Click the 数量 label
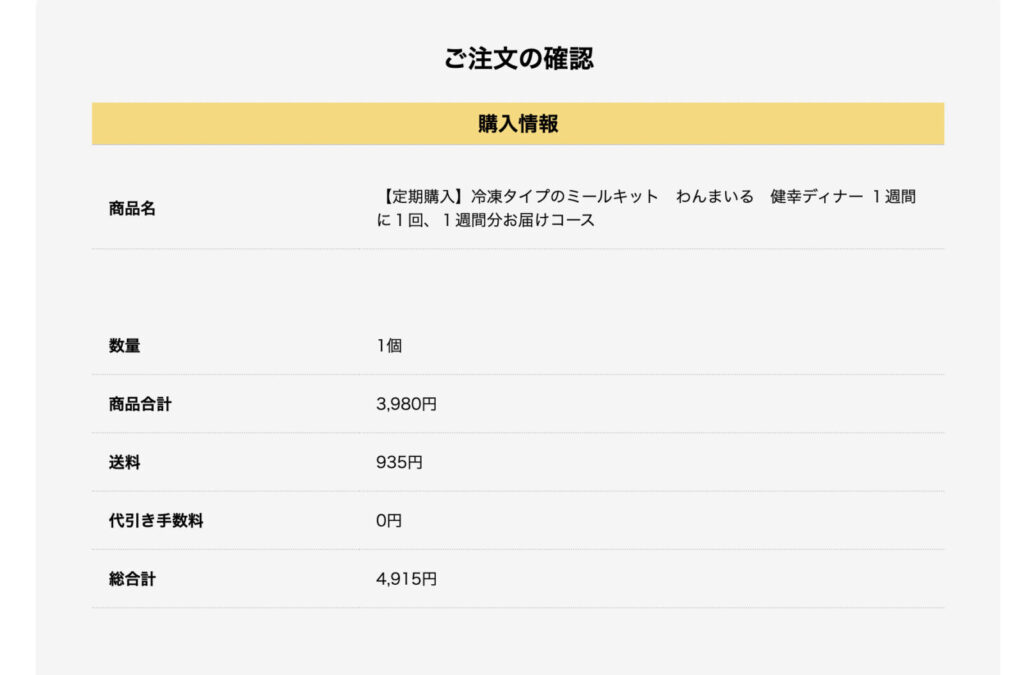 coord(124,345)
